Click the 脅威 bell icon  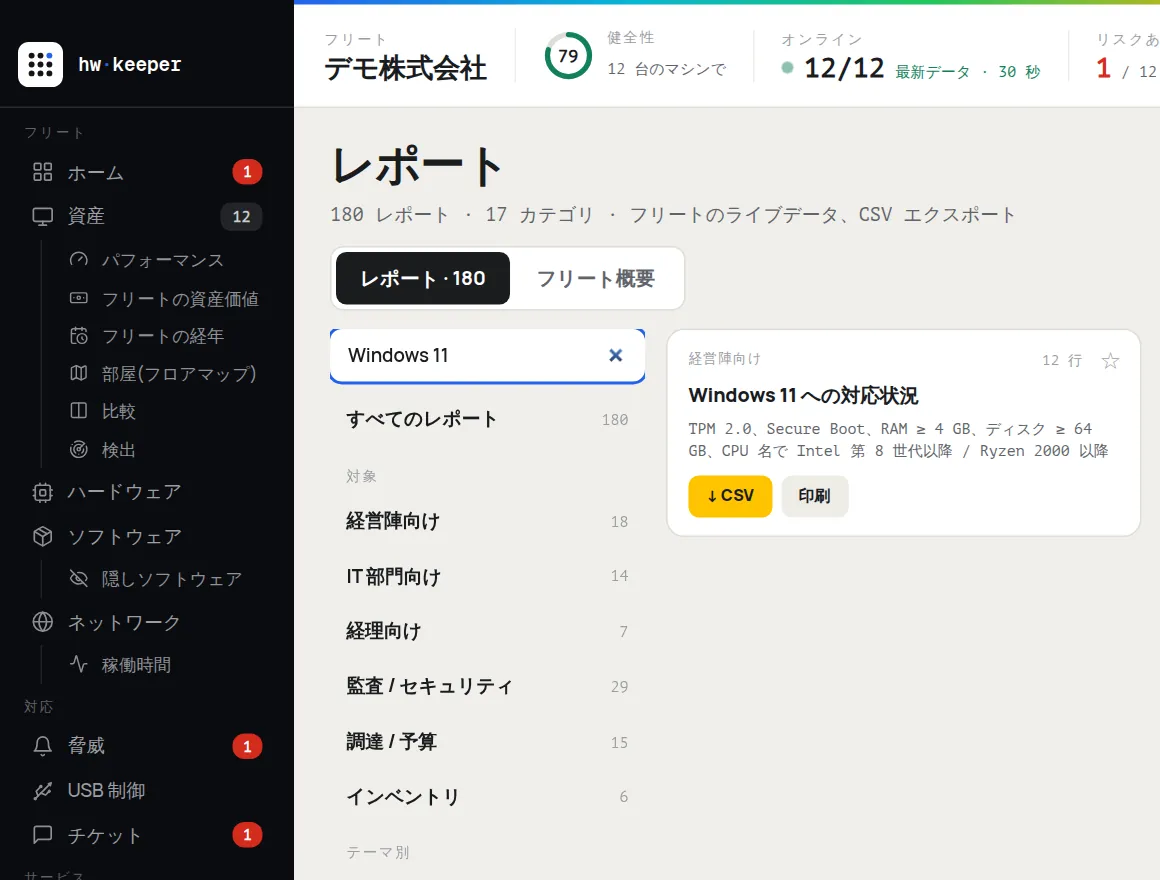[43, 745]
